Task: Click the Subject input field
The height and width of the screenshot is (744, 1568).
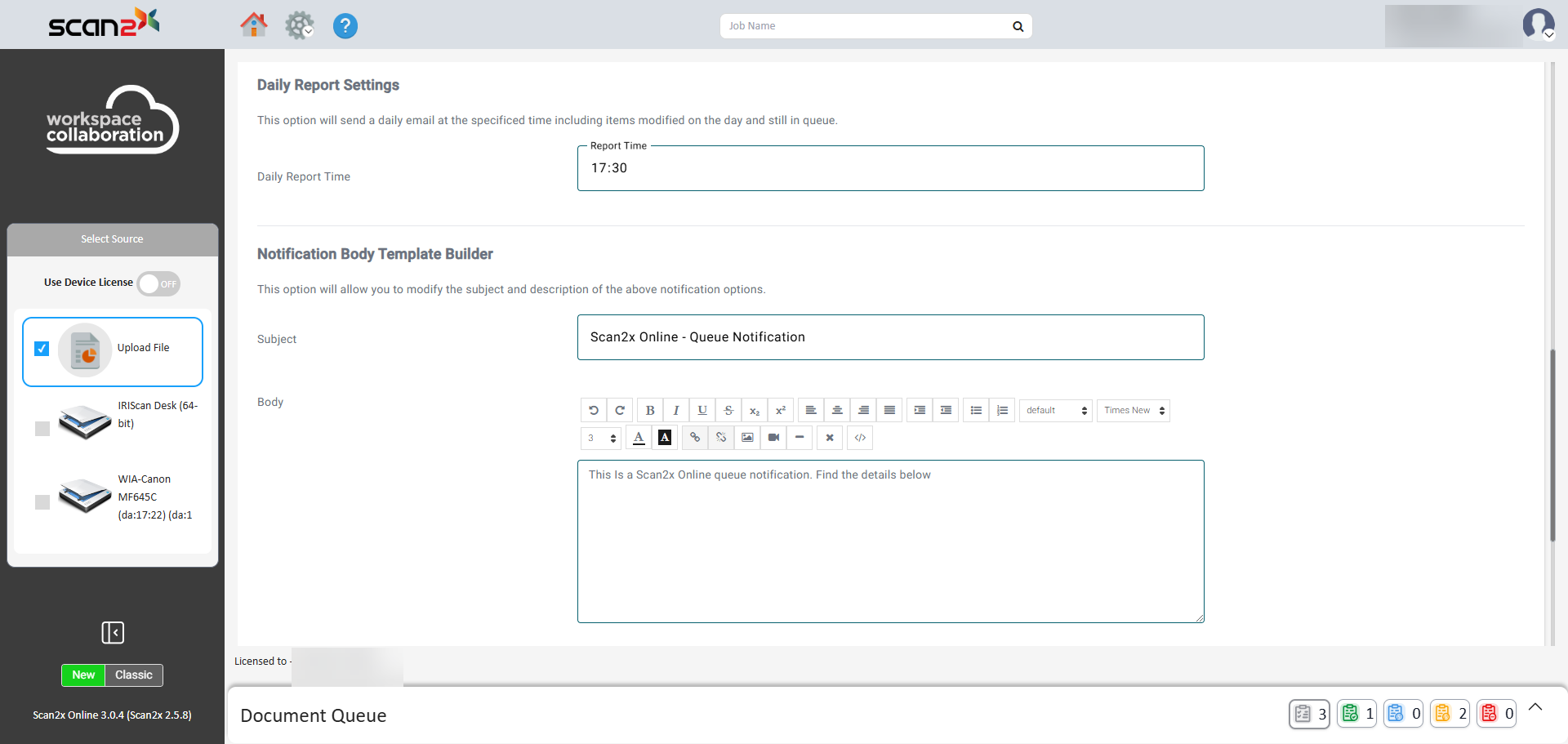Action: pyautogui.click(x=890, y=337)
